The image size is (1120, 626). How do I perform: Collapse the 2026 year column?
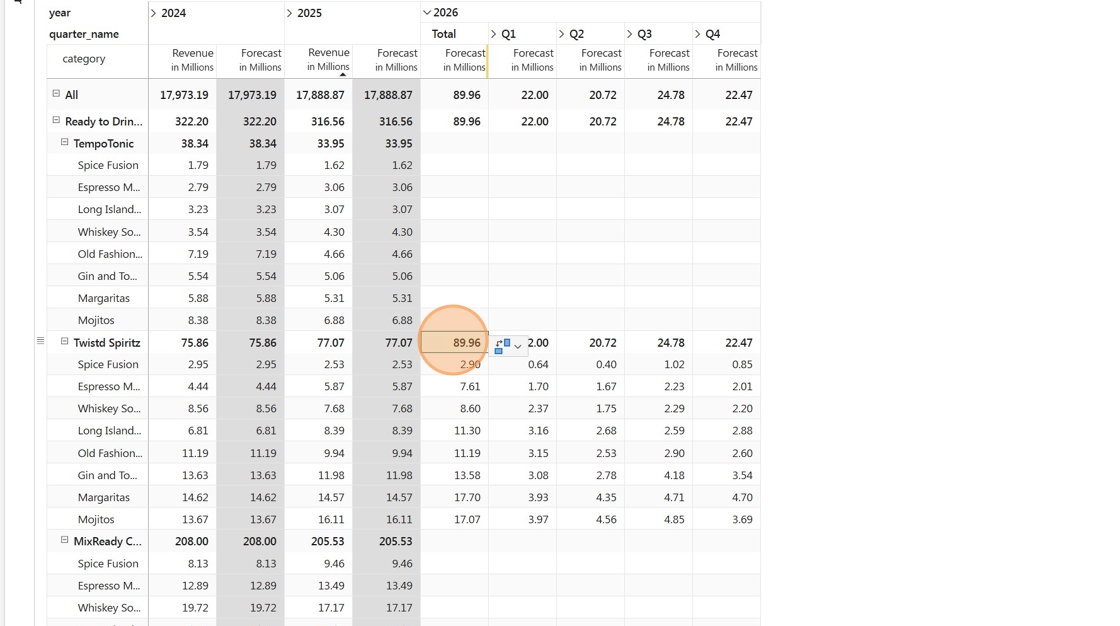[x=427, y=12]
